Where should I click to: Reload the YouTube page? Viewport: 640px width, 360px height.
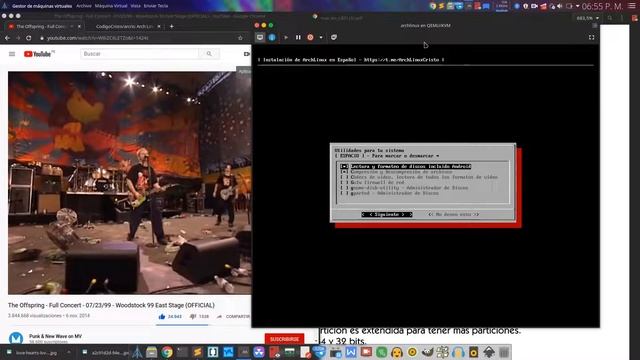(29, 38)
